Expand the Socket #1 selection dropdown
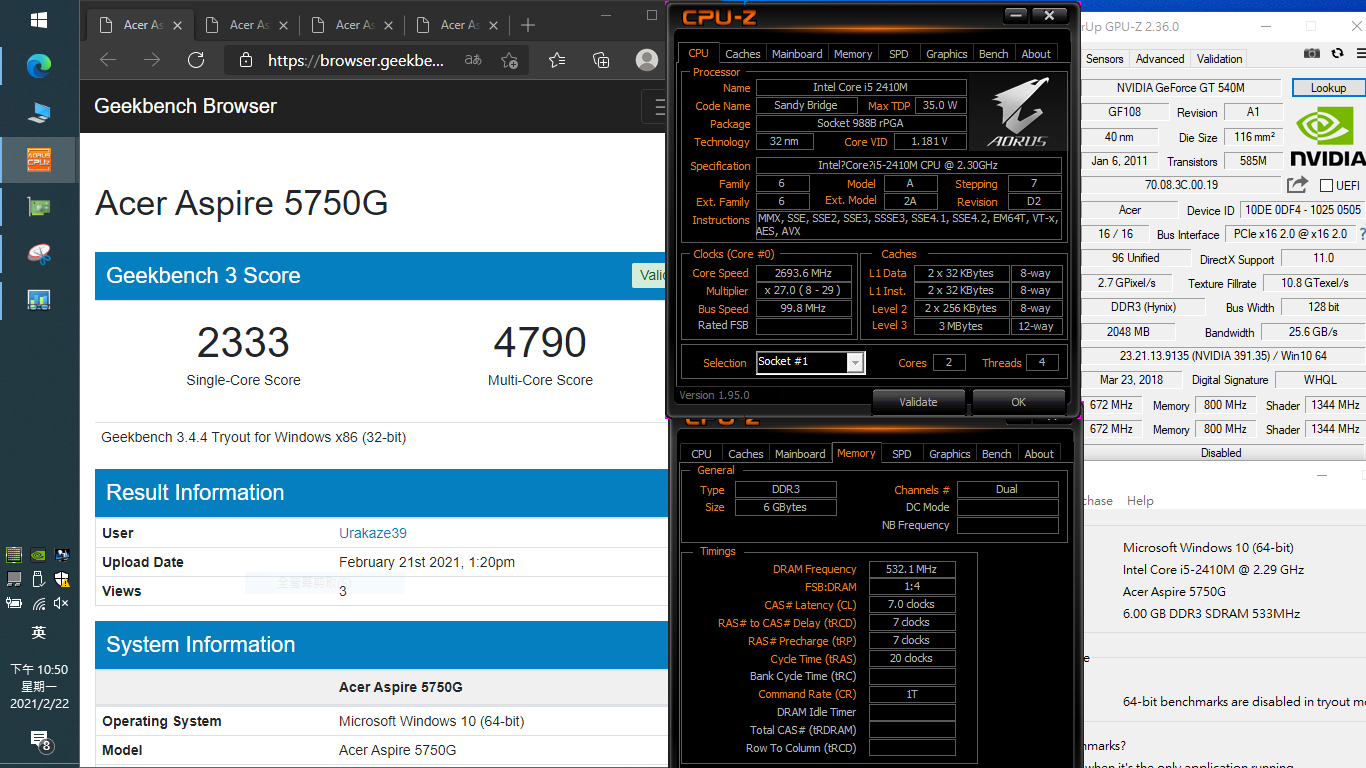1366x768 pixels. 855,362
